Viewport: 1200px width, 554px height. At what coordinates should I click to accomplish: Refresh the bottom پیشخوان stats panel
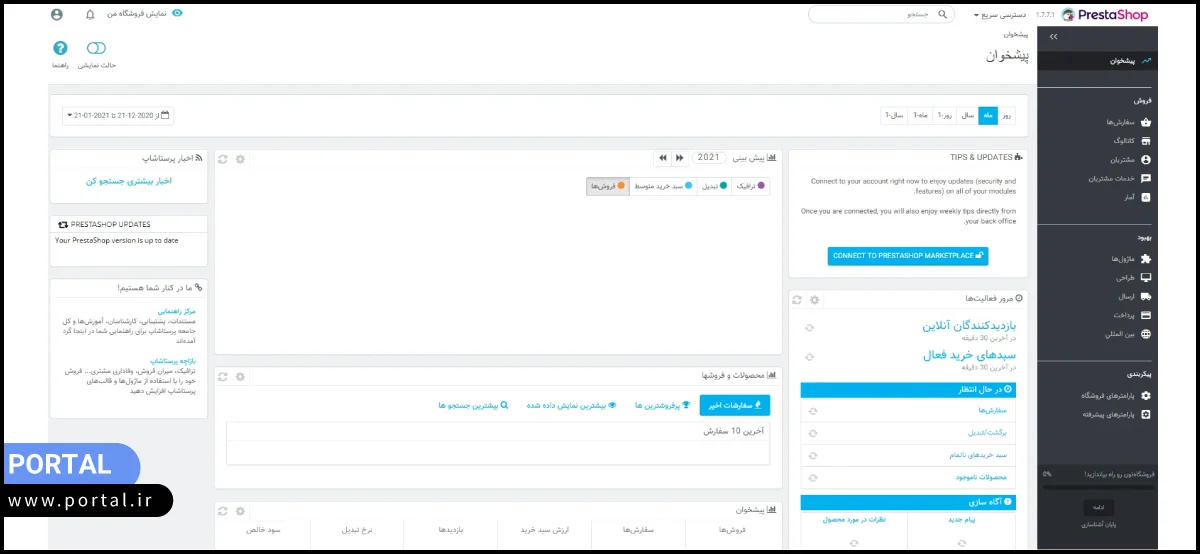tap(222, 510)
